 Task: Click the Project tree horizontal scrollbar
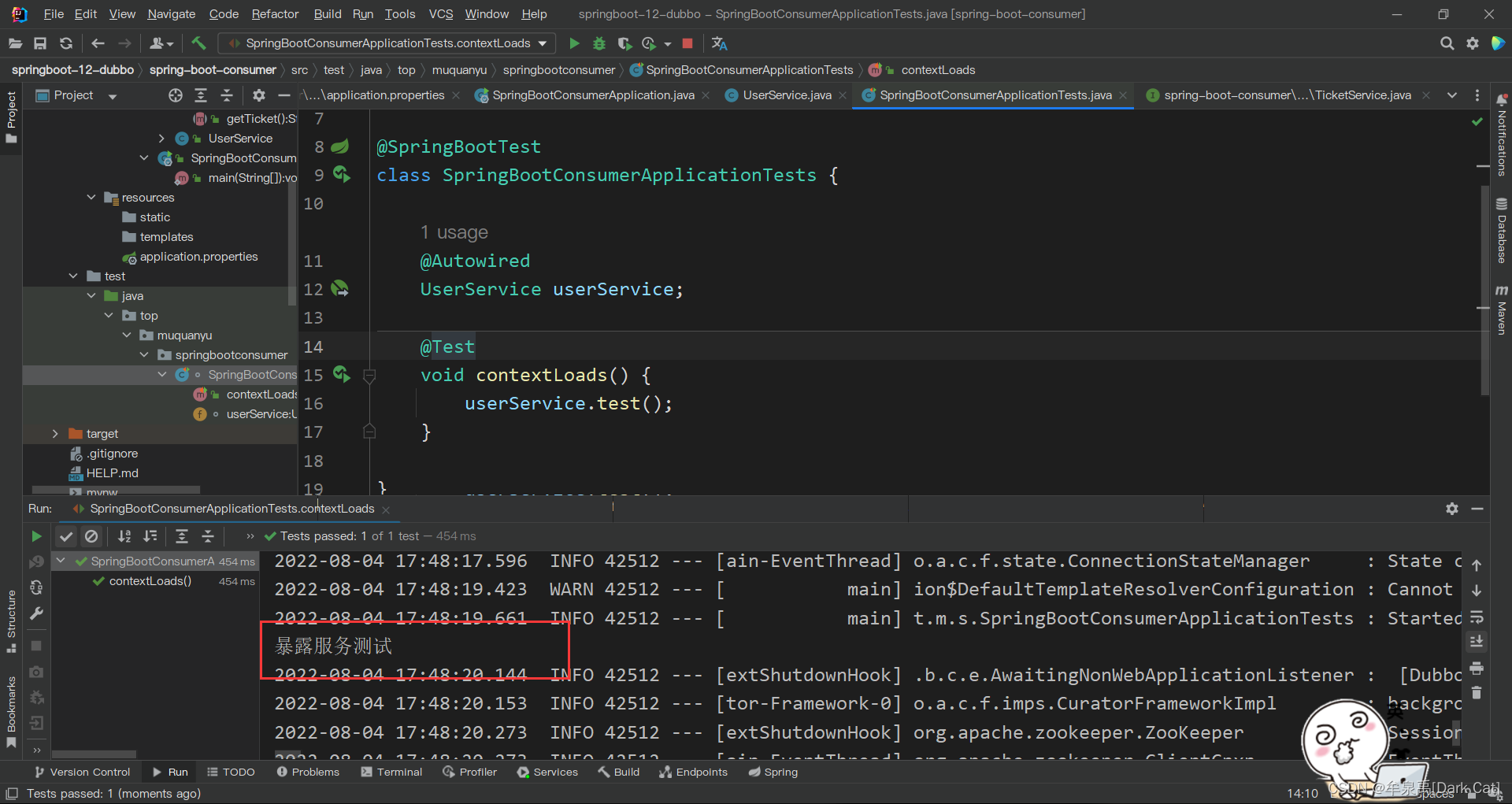tap(116, 490)
